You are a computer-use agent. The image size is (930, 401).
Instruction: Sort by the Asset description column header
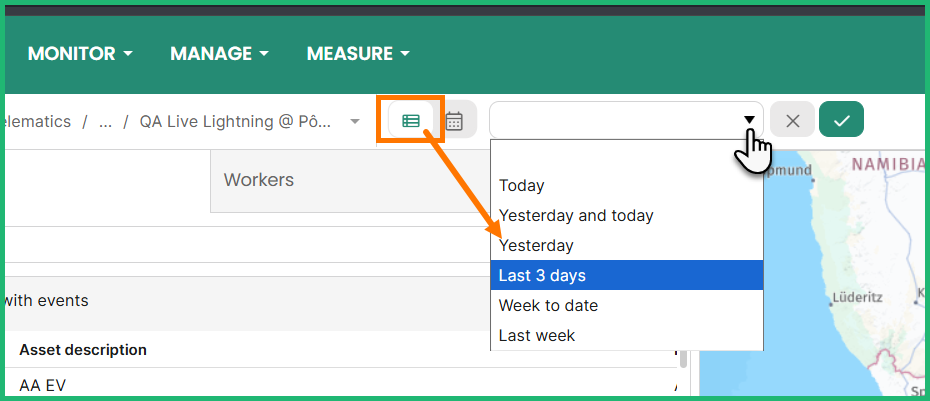click(83, 350)
